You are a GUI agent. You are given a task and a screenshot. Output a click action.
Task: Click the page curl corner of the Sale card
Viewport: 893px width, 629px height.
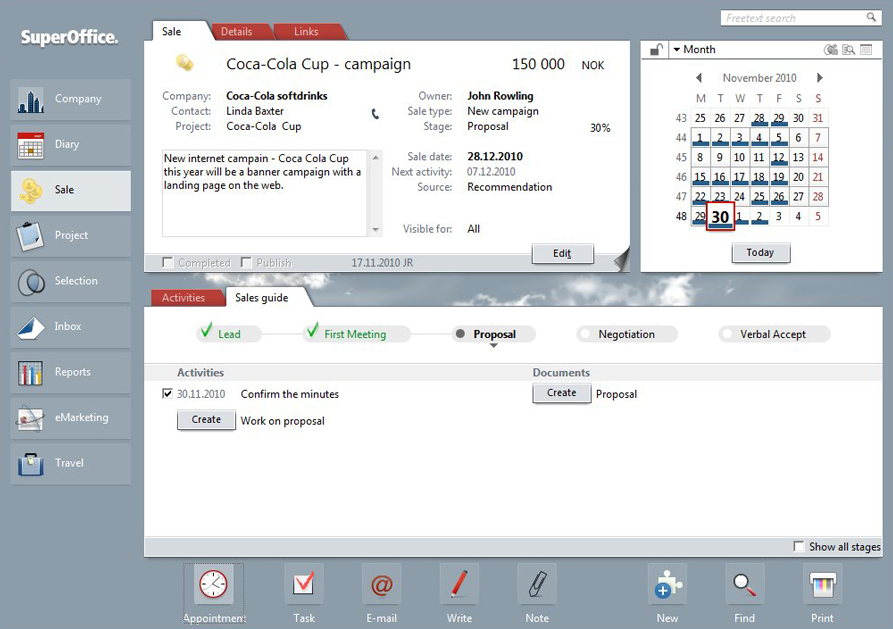(x=622, y=260)
